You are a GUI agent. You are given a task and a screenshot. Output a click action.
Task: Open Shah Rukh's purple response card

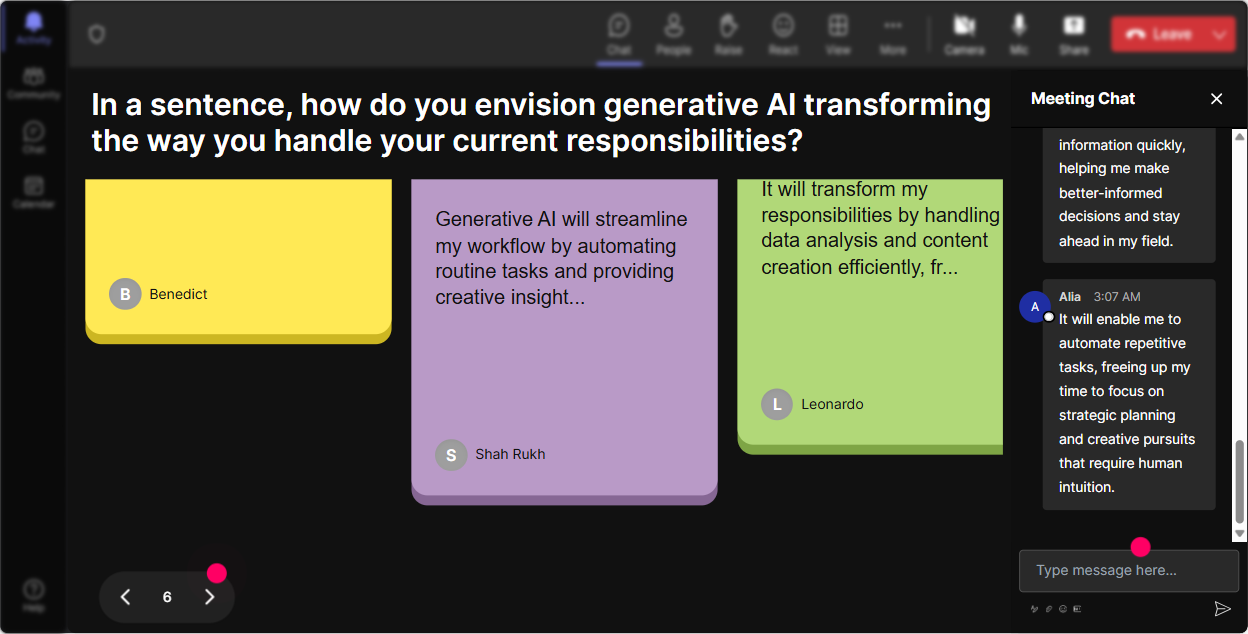click(x=564, y=342)
